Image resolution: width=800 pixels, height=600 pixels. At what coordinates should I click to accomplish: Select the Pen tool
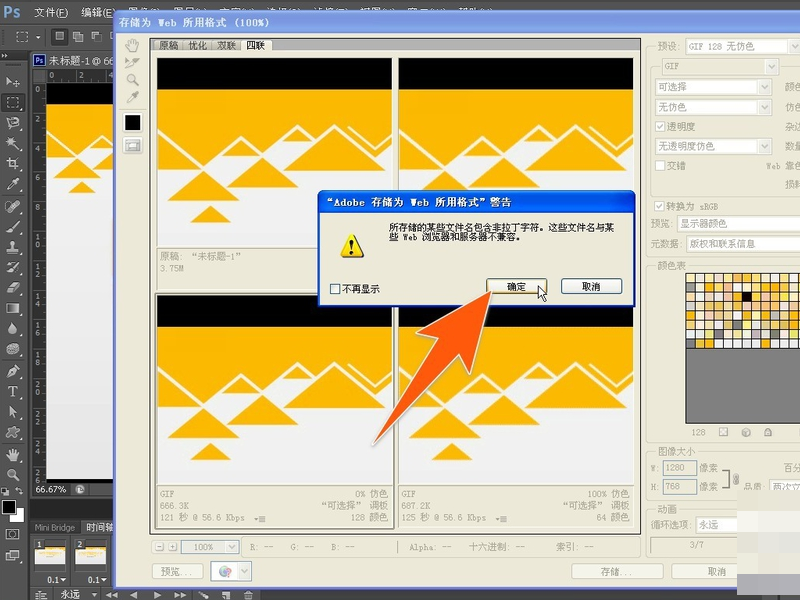[x=13, y=371]
